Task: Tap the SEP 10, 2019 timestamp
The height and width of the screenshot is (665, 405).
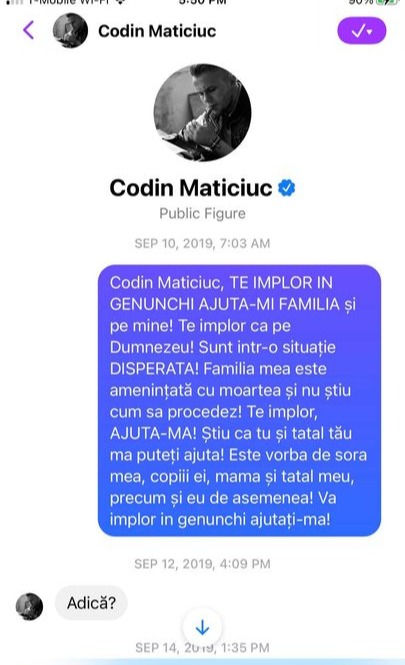Action: (x=202, y=243)
